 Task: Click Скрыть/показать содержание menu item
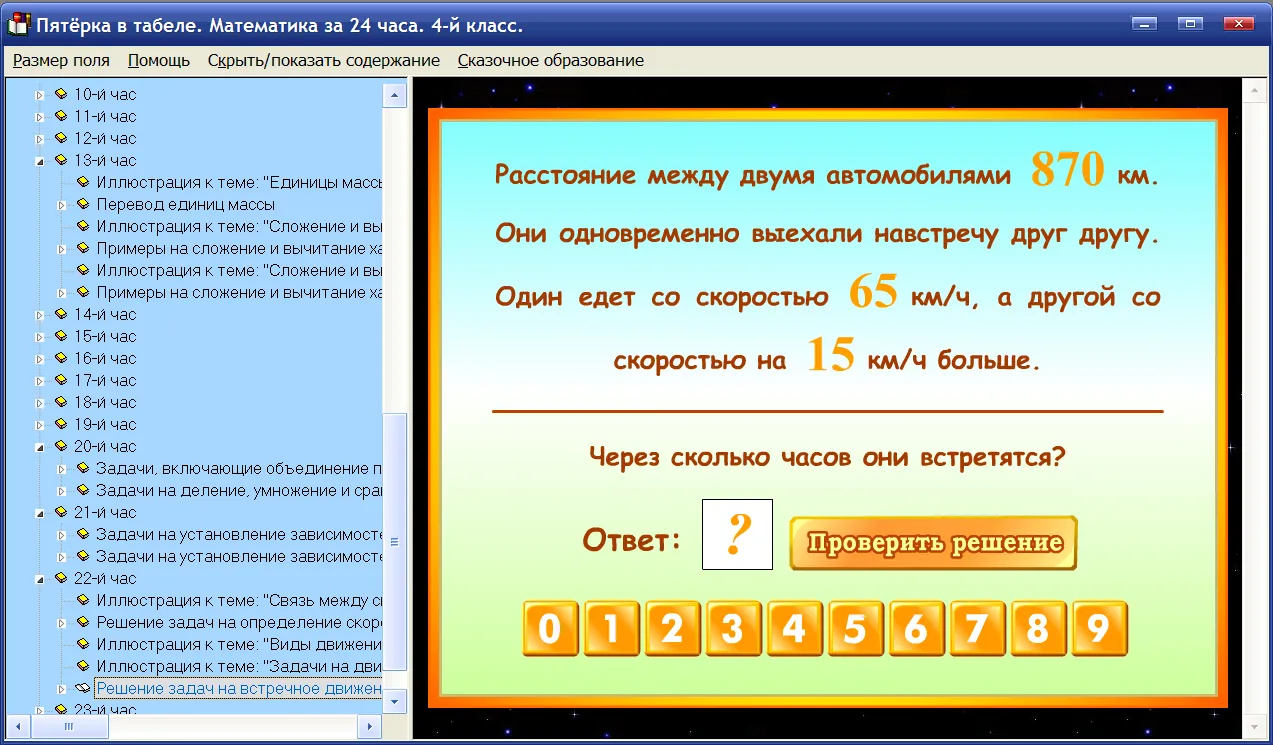click(324, 60)
